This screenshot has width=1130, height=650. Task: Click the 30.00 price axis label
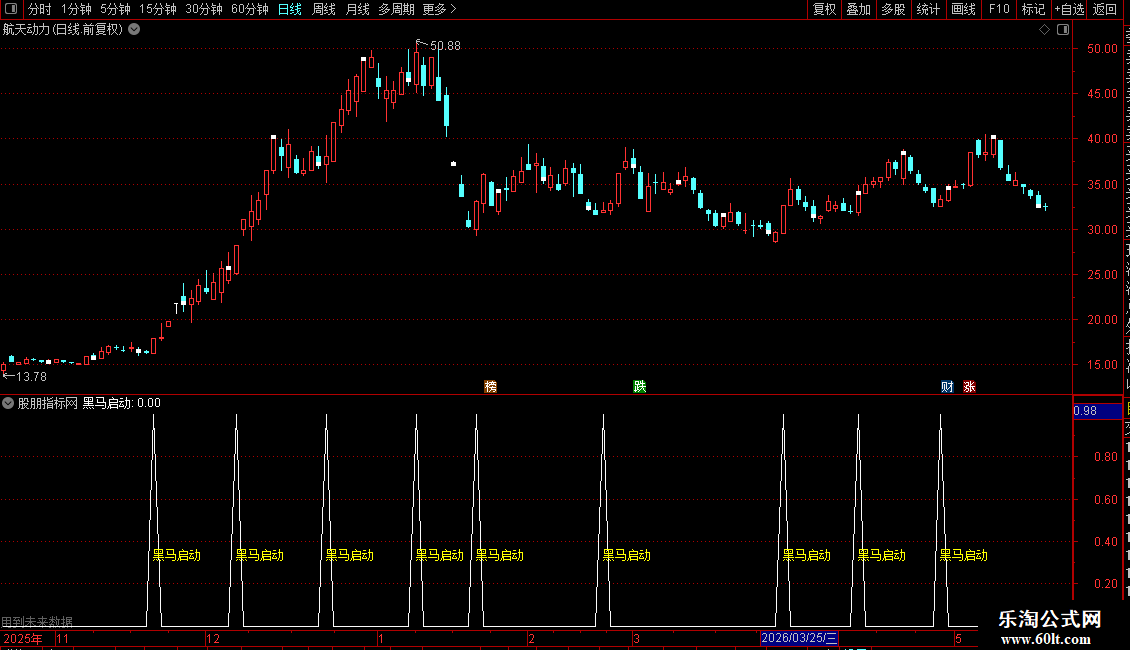tap(1103, 230)
